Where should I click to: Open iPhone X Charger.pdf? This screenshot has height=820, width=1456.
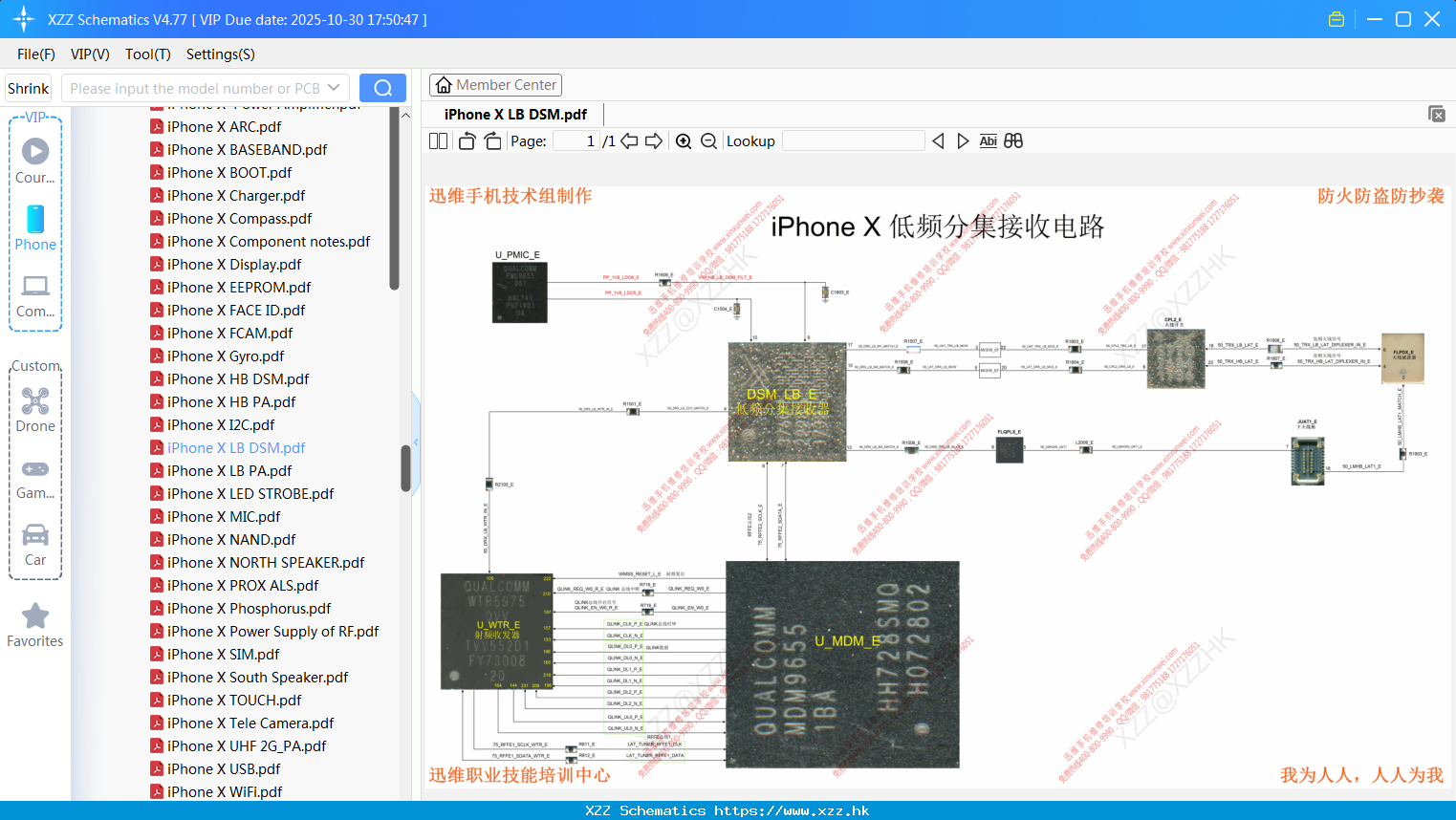[x=236, y=196]
